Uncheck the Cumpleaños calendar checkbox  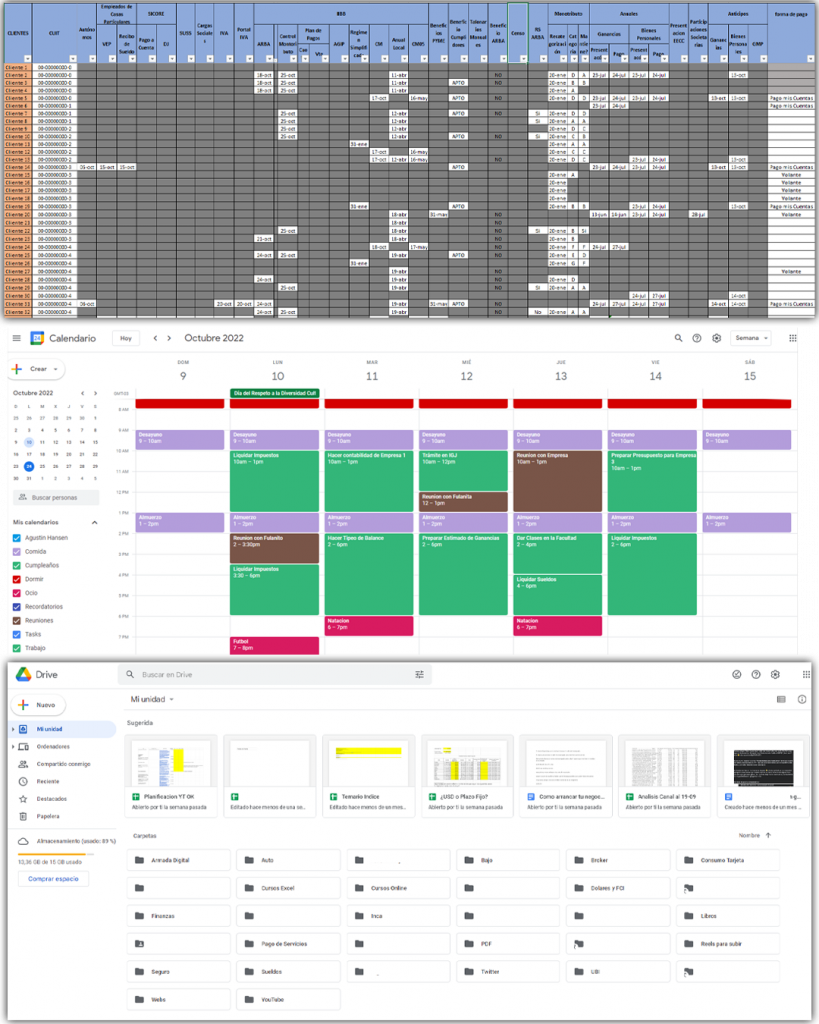[16, 564]
